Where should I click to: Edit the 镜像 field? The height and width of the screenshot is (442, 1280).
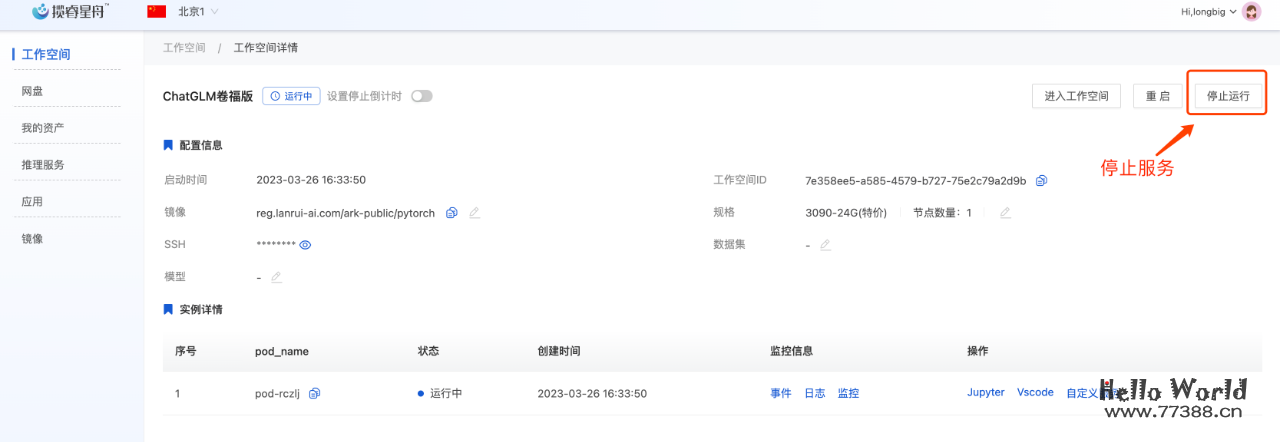click(x=474, y=213)
